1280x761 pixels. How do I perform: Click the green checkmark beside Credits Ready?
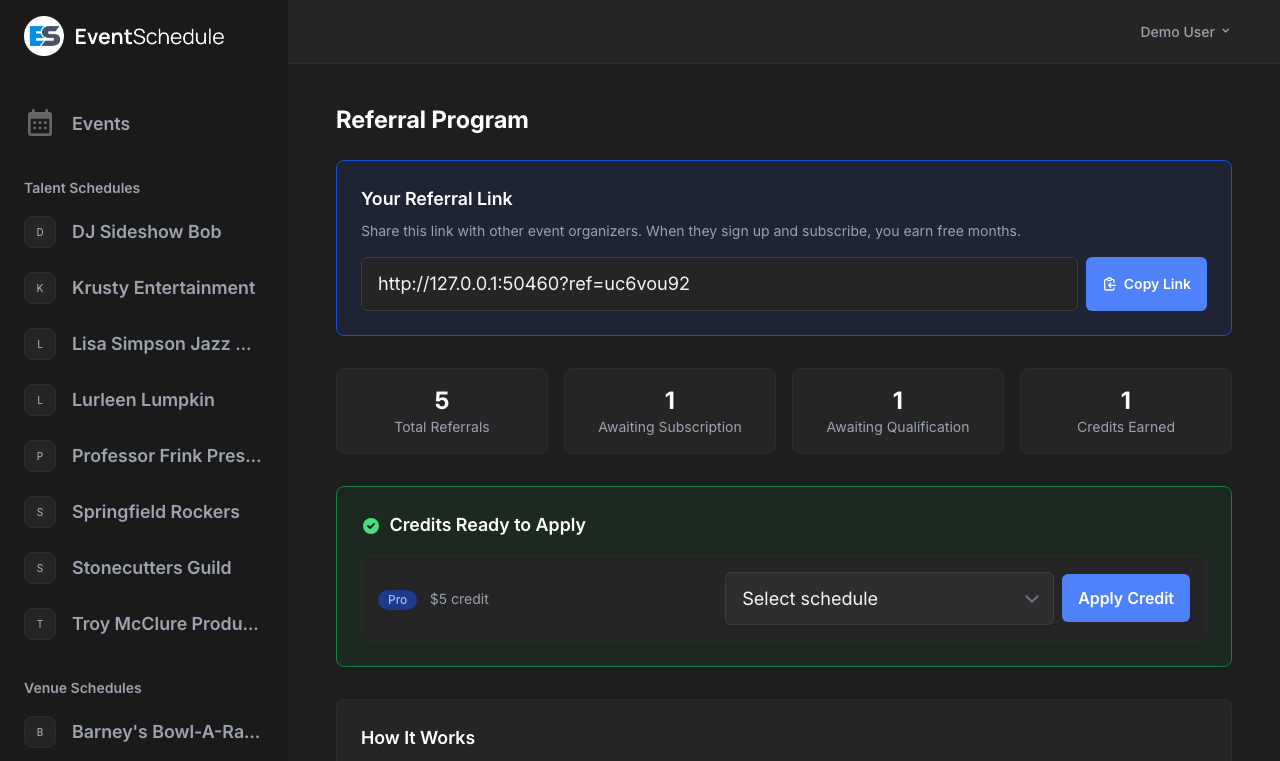371,525
